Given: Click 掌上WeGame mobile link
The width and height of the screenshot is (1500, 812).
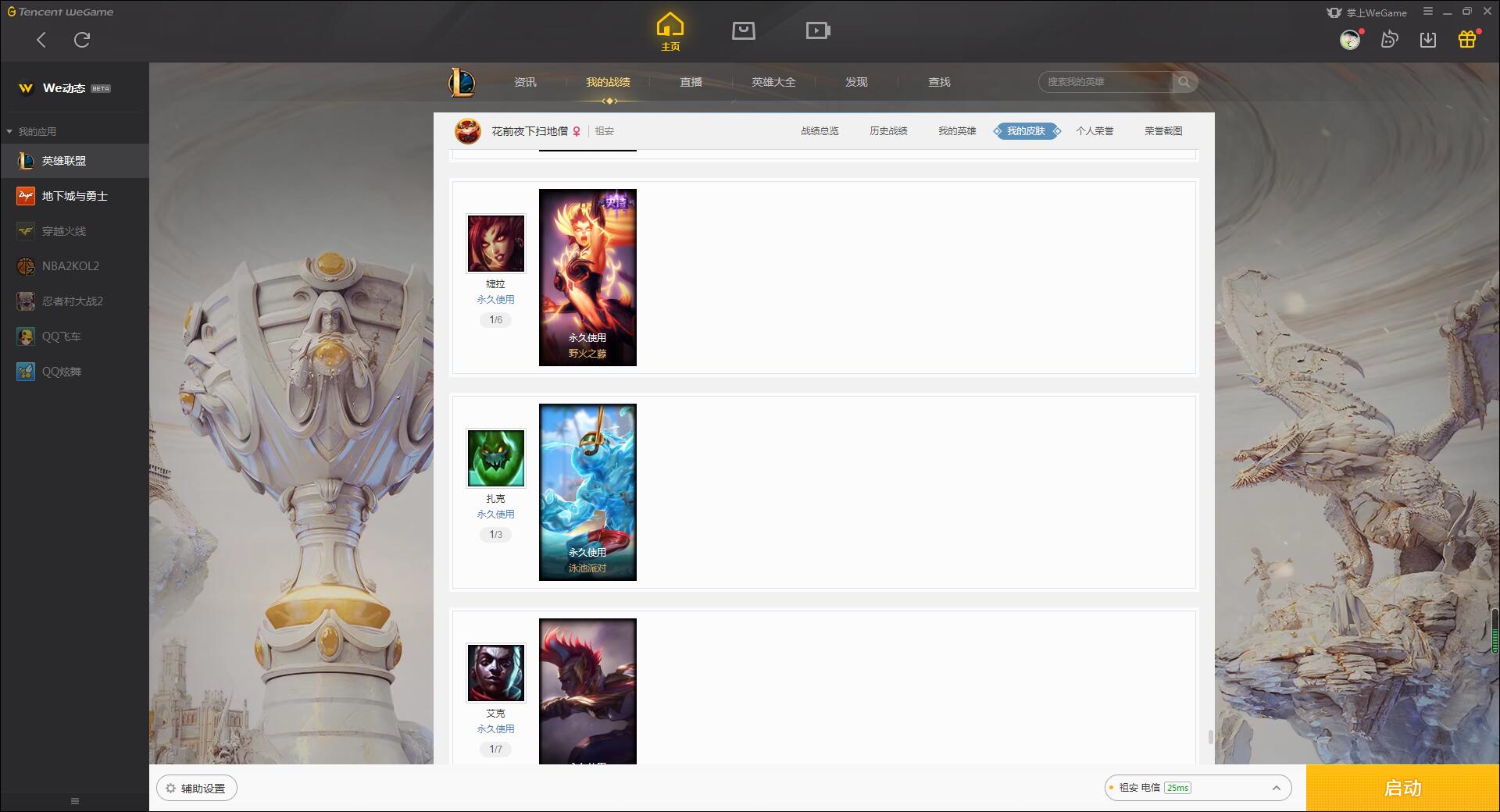Looking at the screenshot, I should 1367,12.
